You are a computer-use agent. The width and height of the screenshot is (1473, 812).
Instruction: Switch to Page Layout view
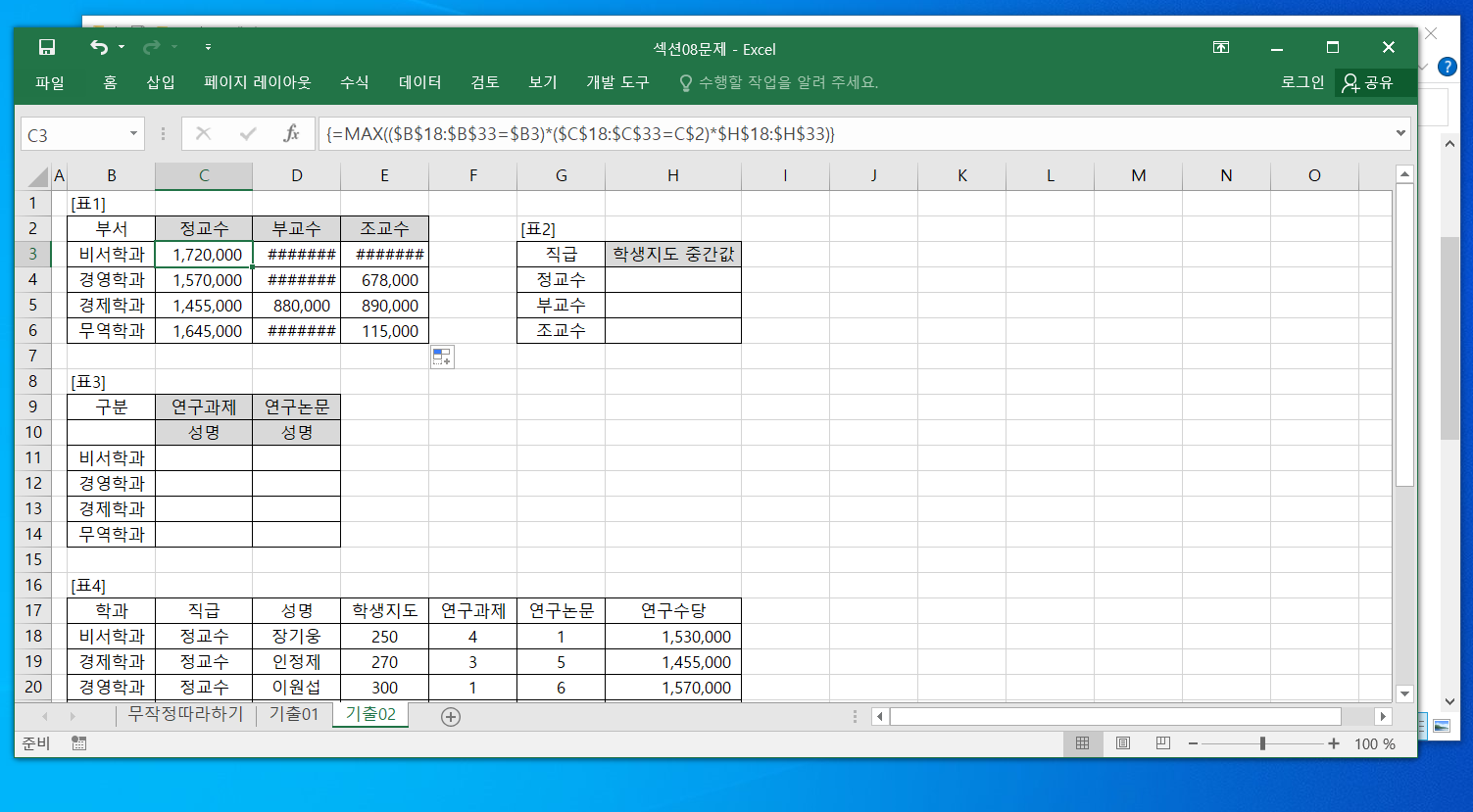click(x=1123, y=743)
